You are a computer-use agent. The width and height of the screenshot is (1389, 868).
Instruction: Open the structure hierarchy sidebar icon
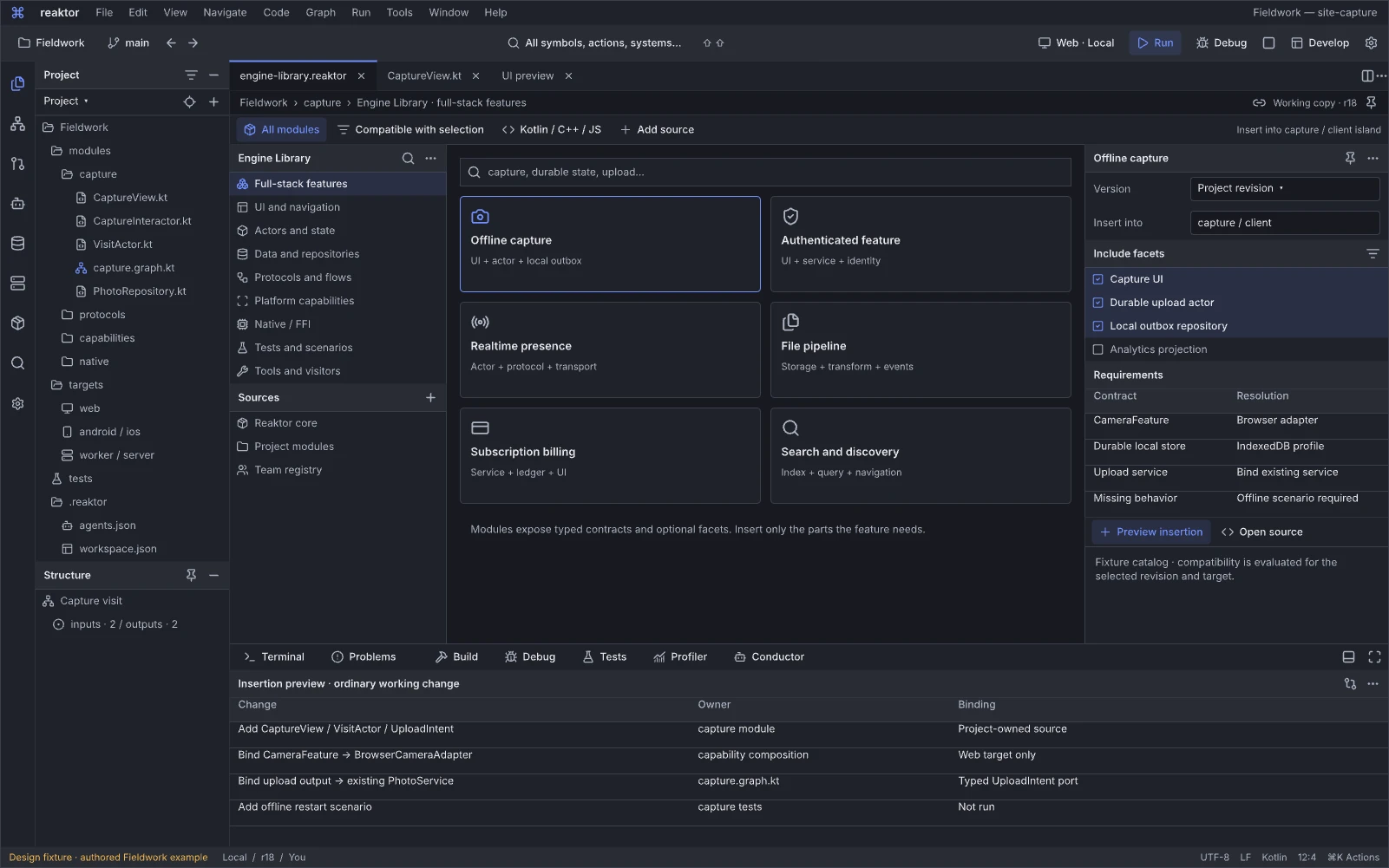(x=17, y=124)
